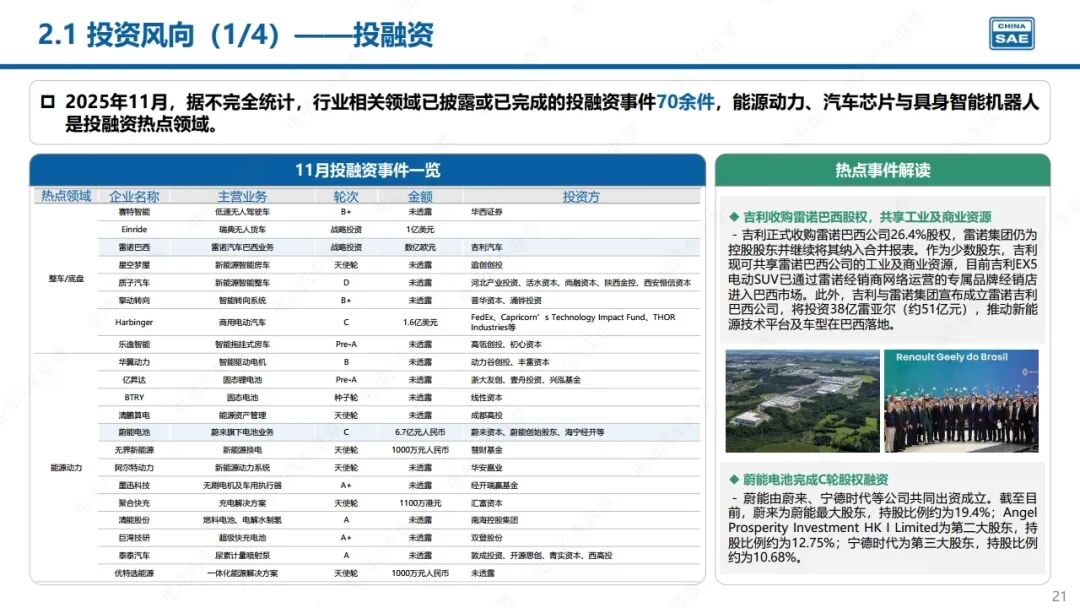Click the 瑞典无人货车 business cell
This screenshot has width=1080, height=608.
242,229
